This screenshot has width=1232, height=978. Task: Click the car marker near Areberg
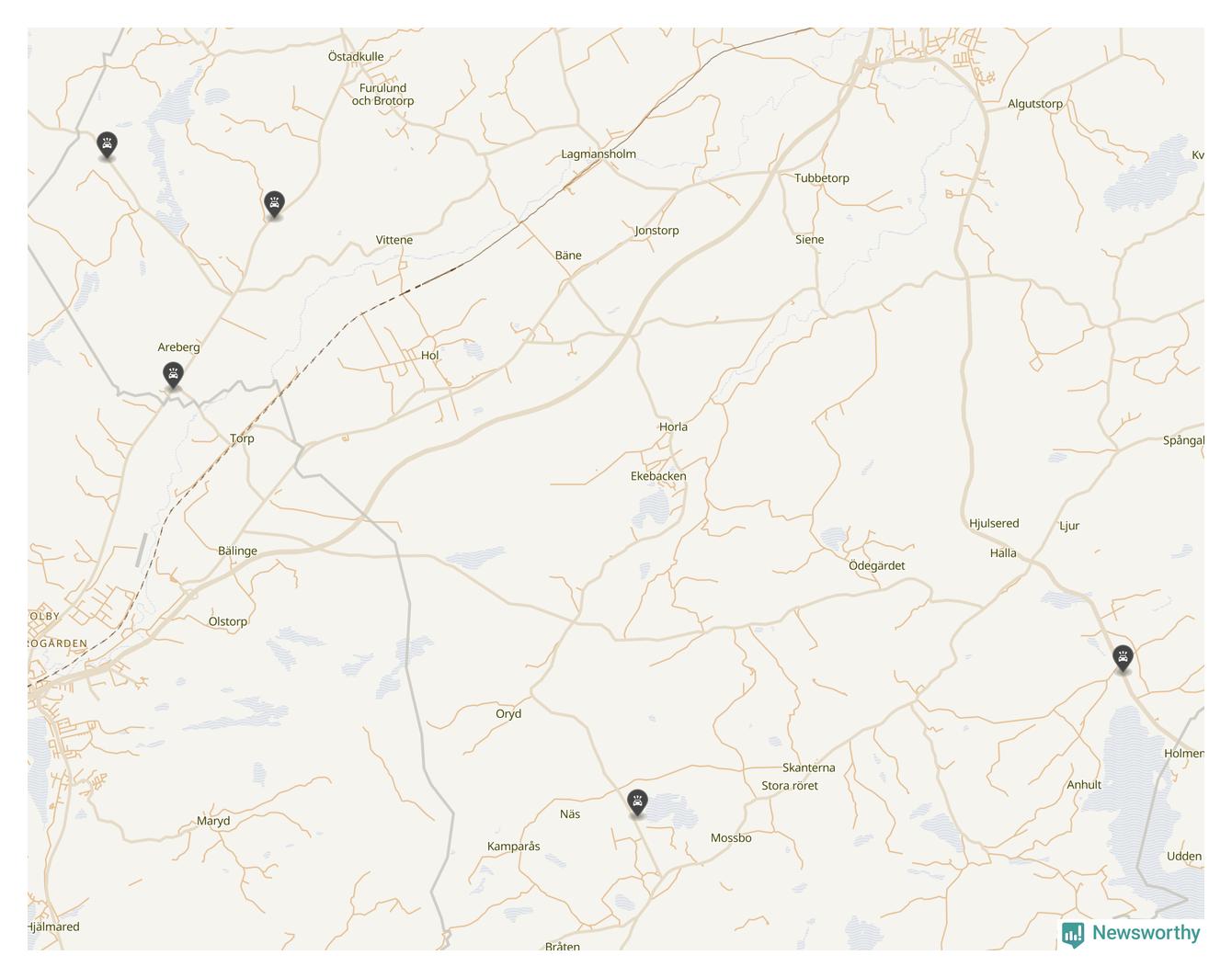pyautogui.click(x=173, y=374)
